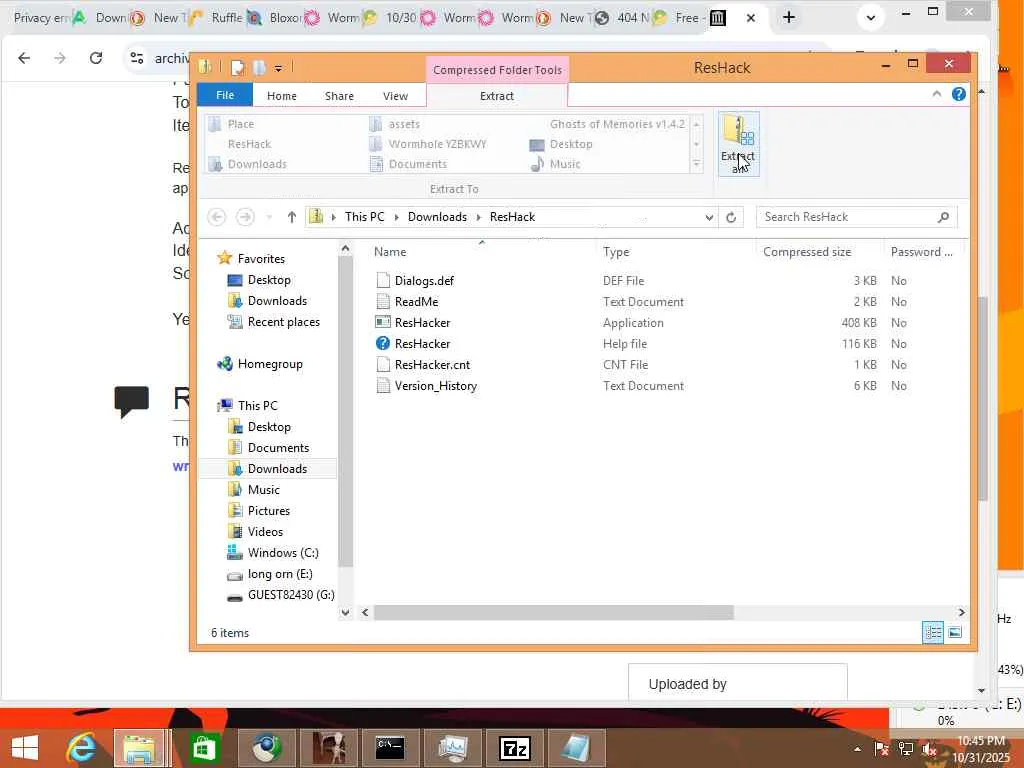
Task: Click Downloads in the address path
Action: (437, 217)
